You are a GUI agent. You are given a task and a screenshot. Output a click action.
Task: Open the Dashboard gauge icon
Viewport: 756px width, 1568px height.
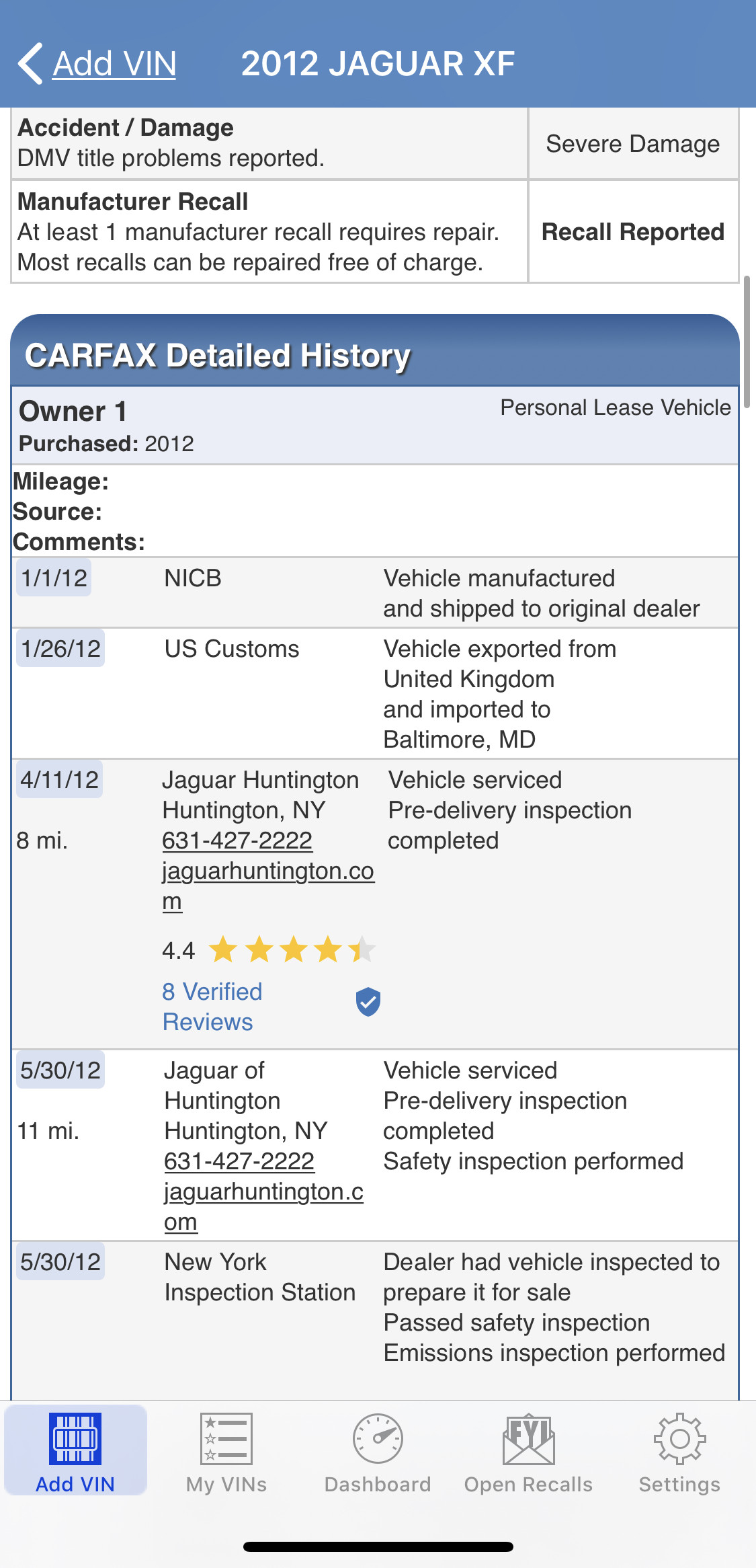click(x=378, y=1439)
